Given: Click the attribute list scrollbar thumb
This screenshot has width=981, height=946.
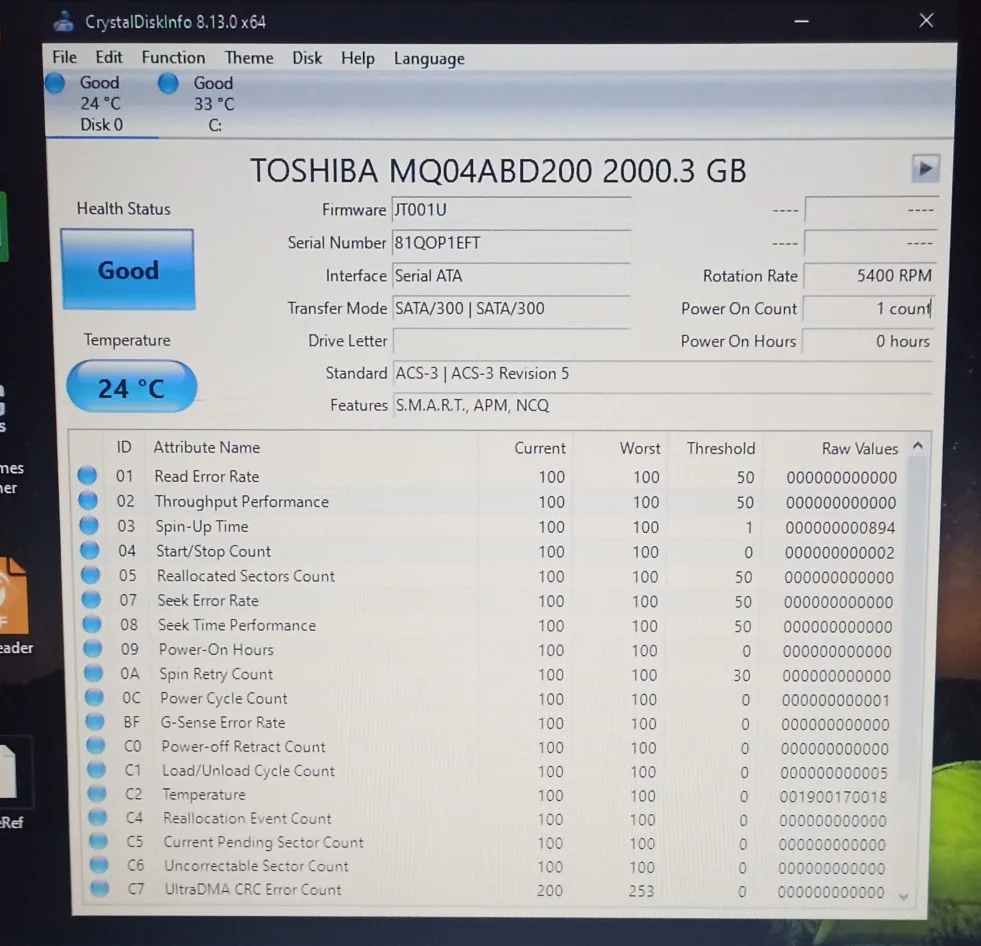Looking at the screenshot, I should click(x=913, y=619).
